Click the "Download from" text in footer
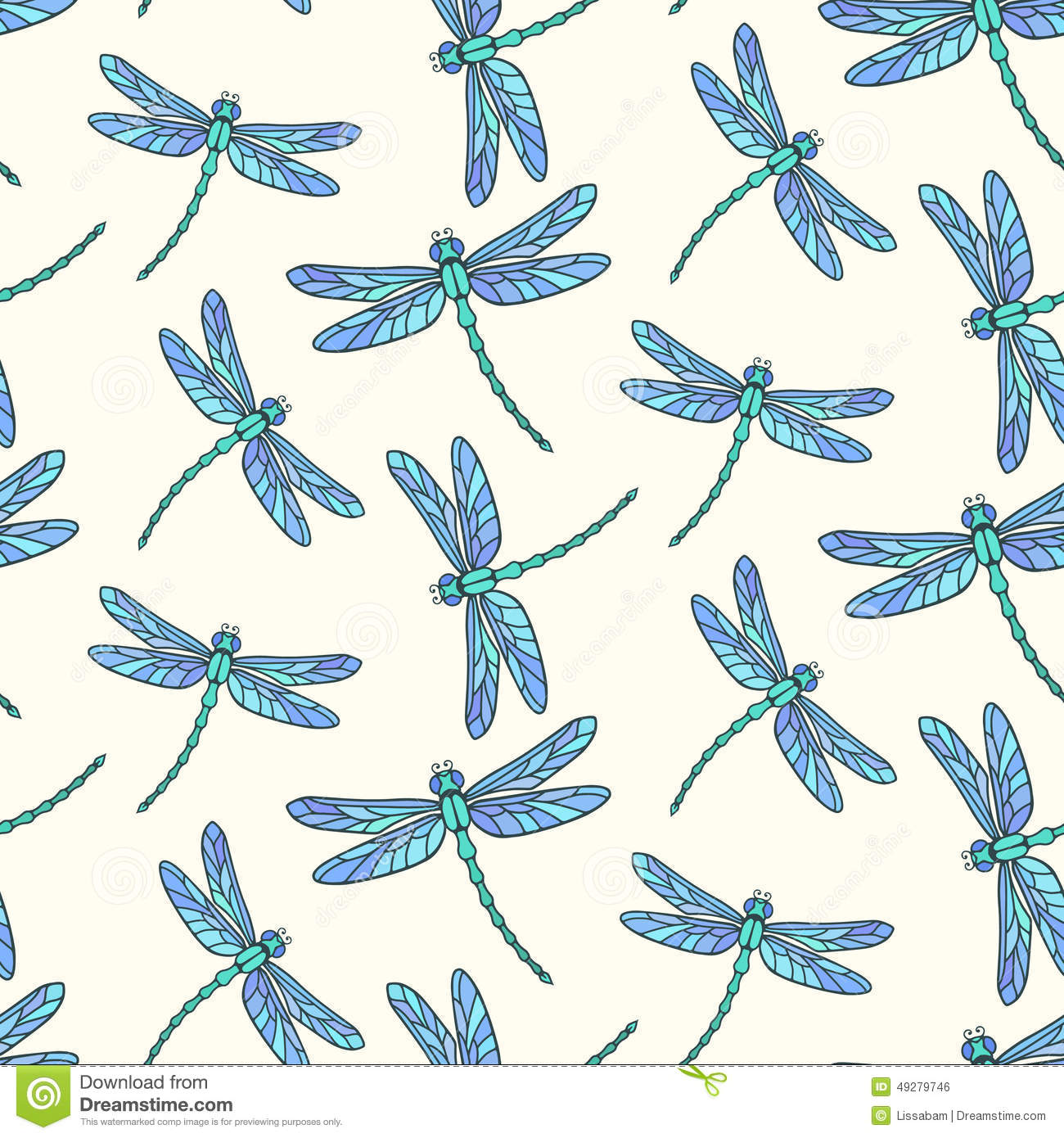Viewport: 1064px width, 1138px height. (143, 1082)
